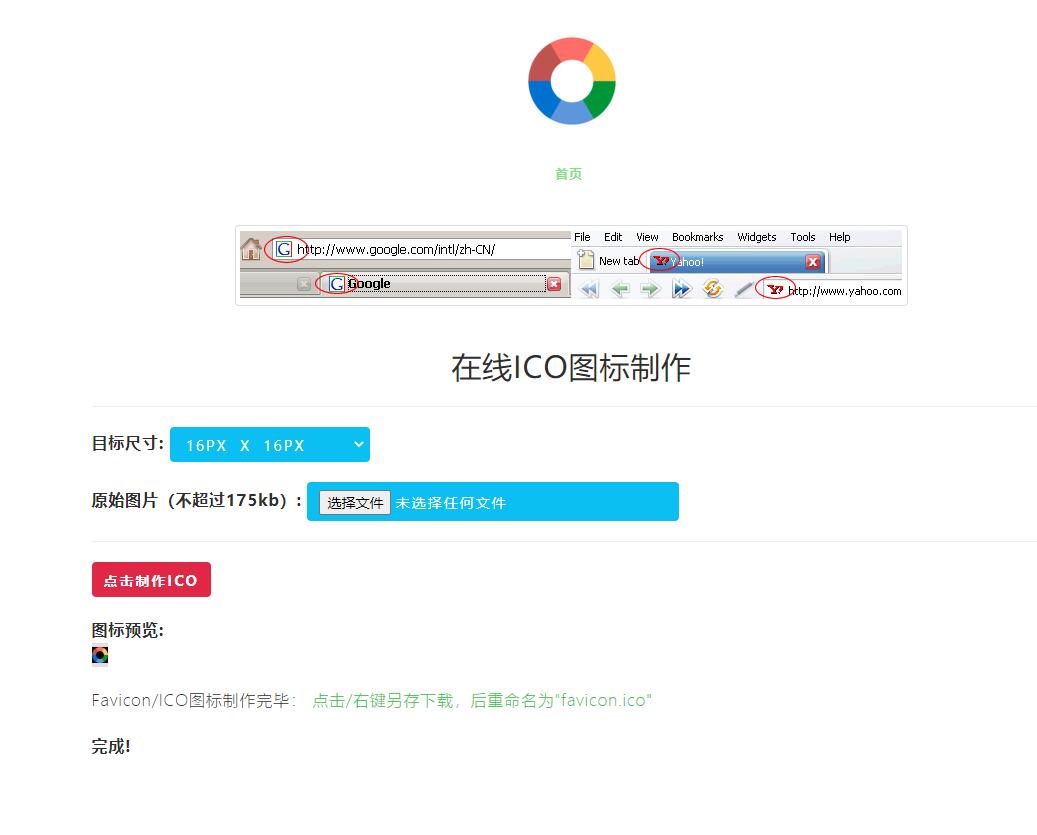
Task: Click the refresh icon in the browser toolbar illustration
Action: (x=711, y=289)
